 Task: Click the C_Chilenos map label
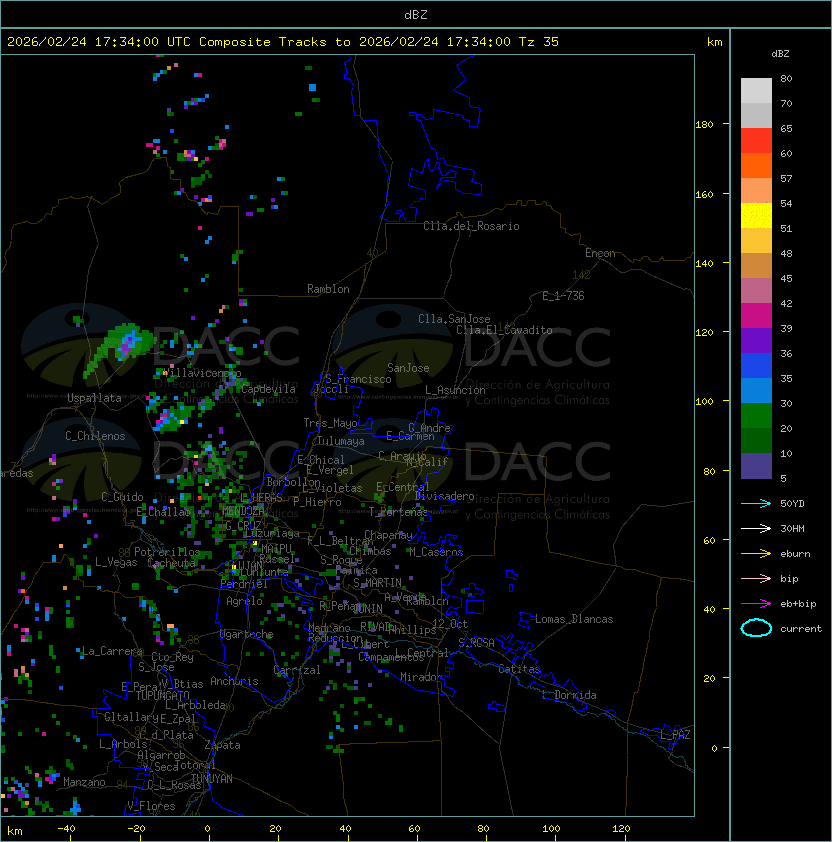95,436
